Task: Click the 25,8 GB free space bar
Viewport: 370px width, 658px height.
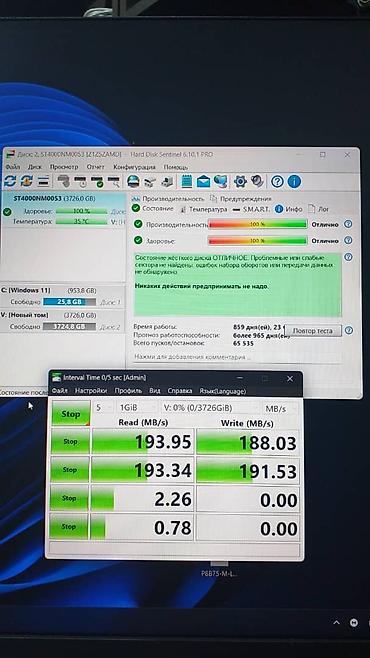Action: click(x=69, y=302)
